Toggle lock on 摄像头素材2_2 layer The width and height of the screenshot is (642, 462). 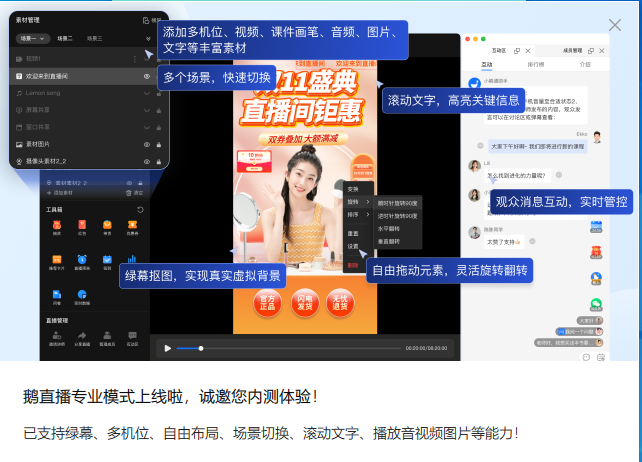[x=158, y=161]
